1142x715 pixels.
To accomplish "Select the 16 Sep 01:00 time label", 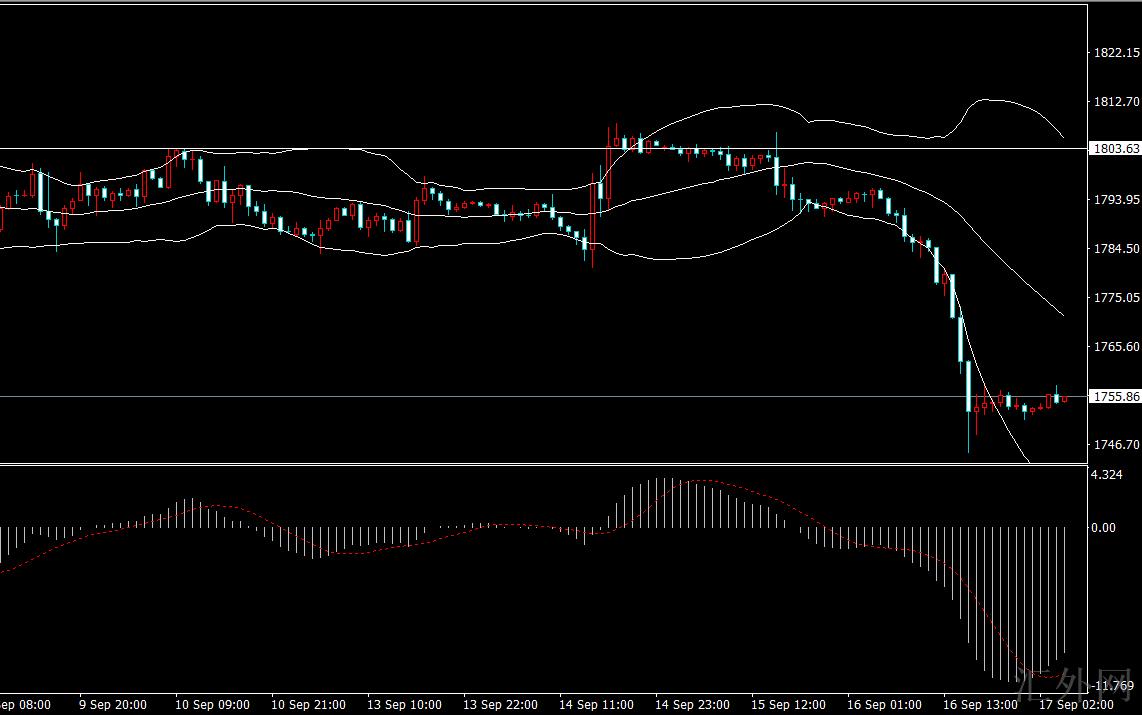I will tap(886, 705).
